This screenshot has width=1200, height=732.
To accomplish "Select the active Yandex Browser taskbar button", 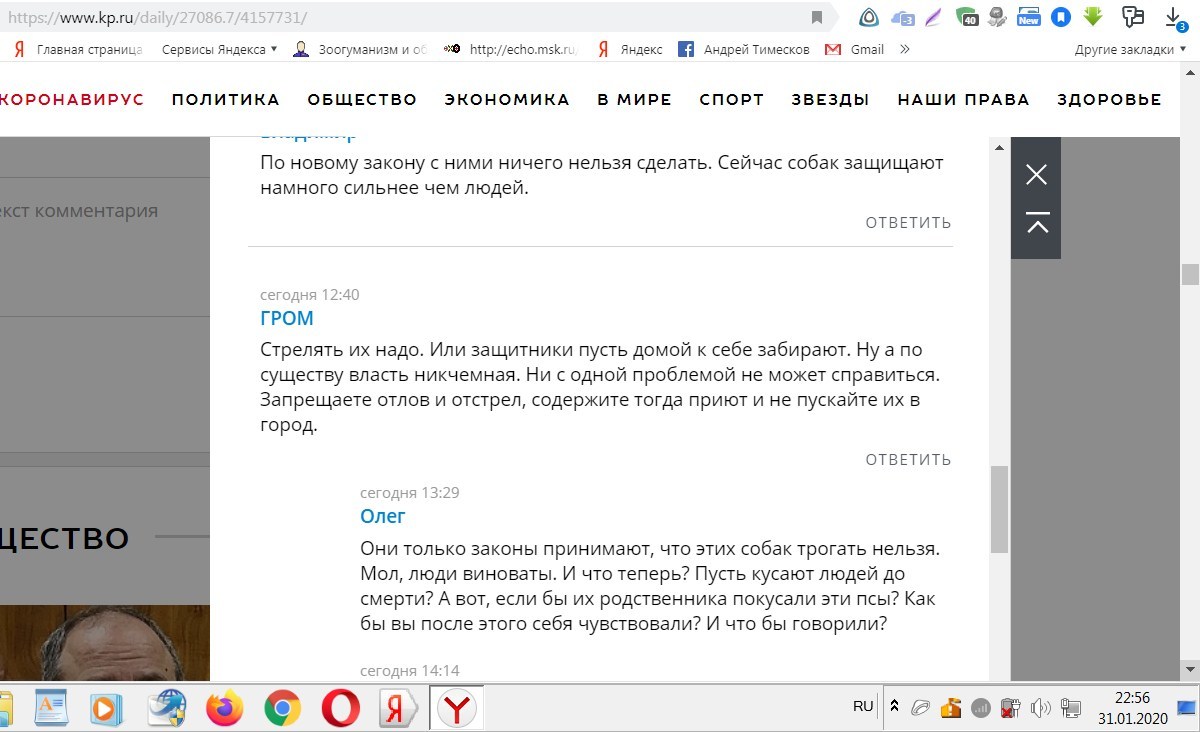I will click(x=458, y=709).
